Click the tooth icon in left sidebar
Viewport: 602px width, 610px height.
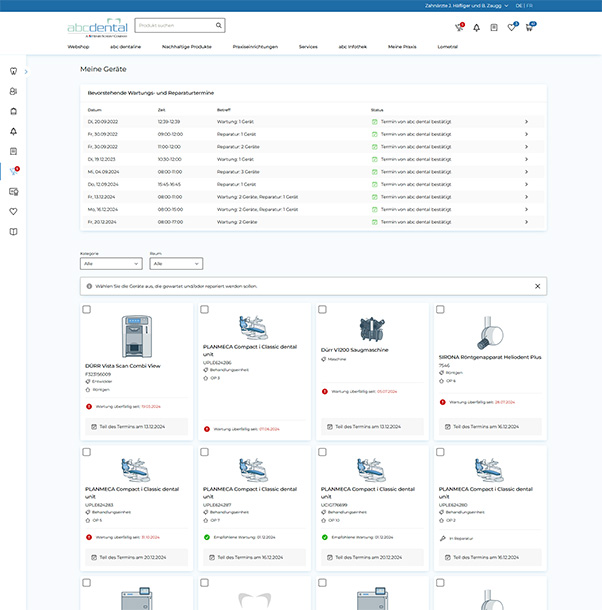[14, 71]
